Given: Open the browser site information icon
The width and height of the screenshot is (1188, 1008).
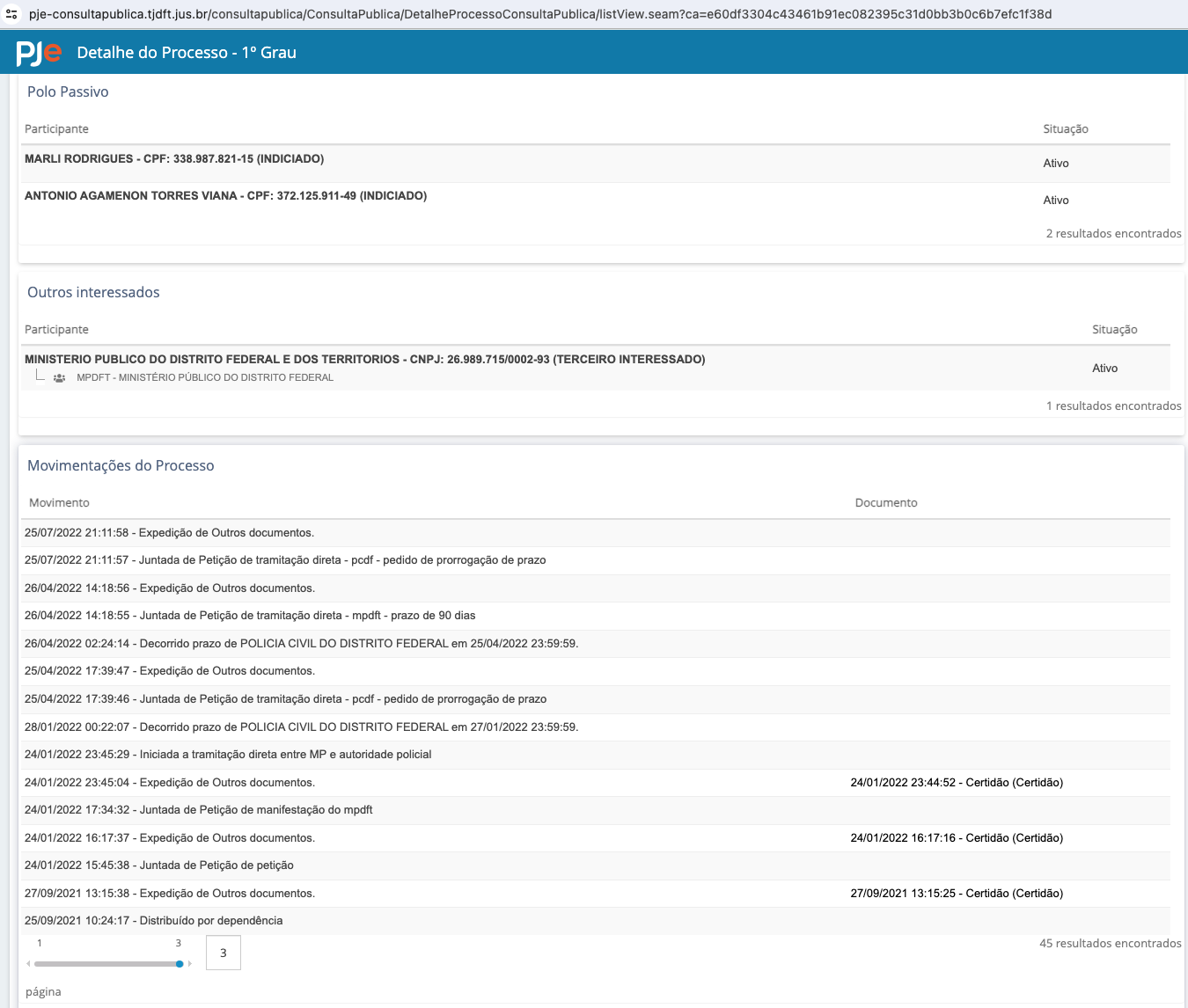Looking at the screenshot, I should tap(12, 14).
